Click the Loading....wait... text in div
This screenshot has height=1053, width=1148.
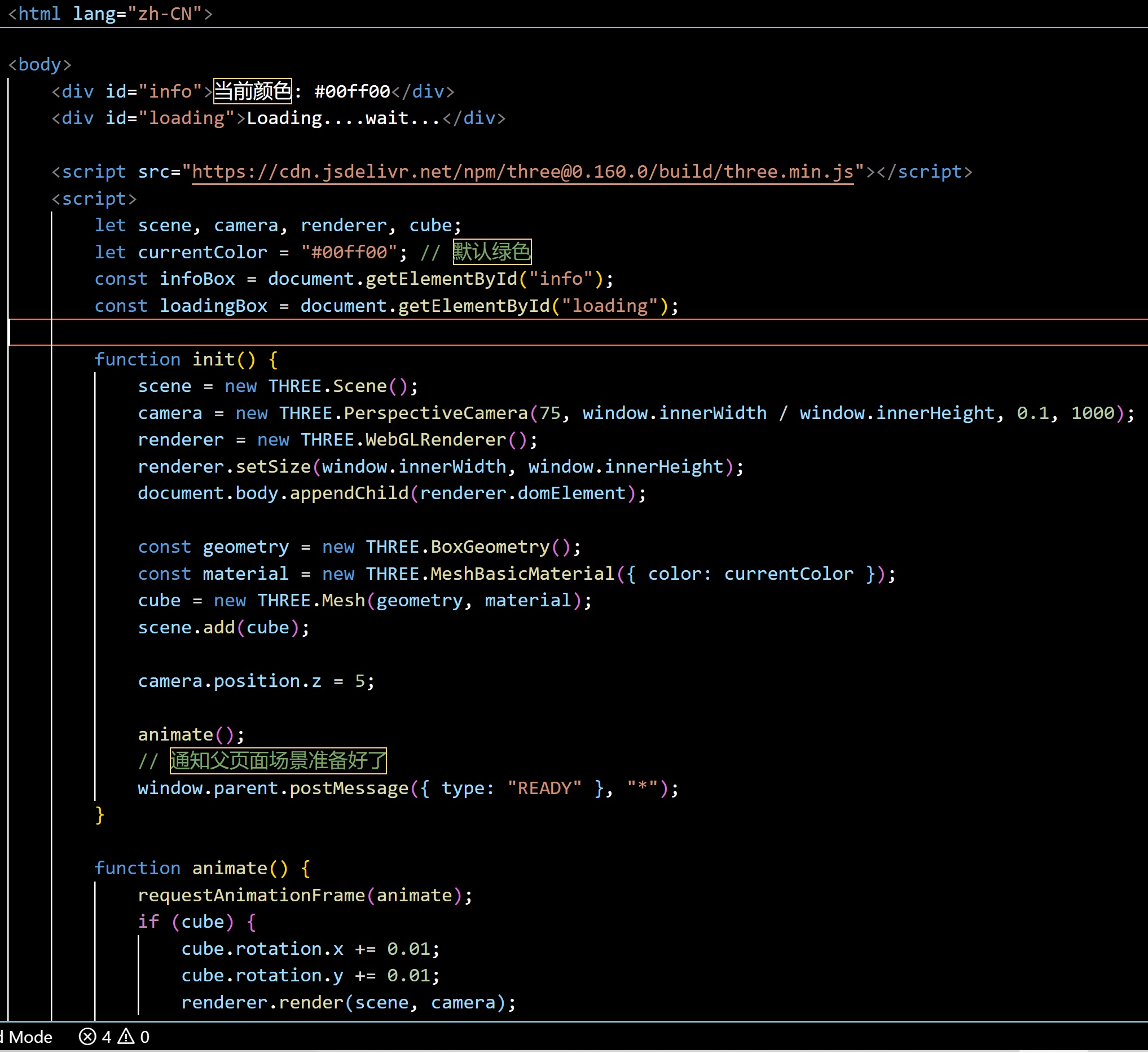click(344, 118)
